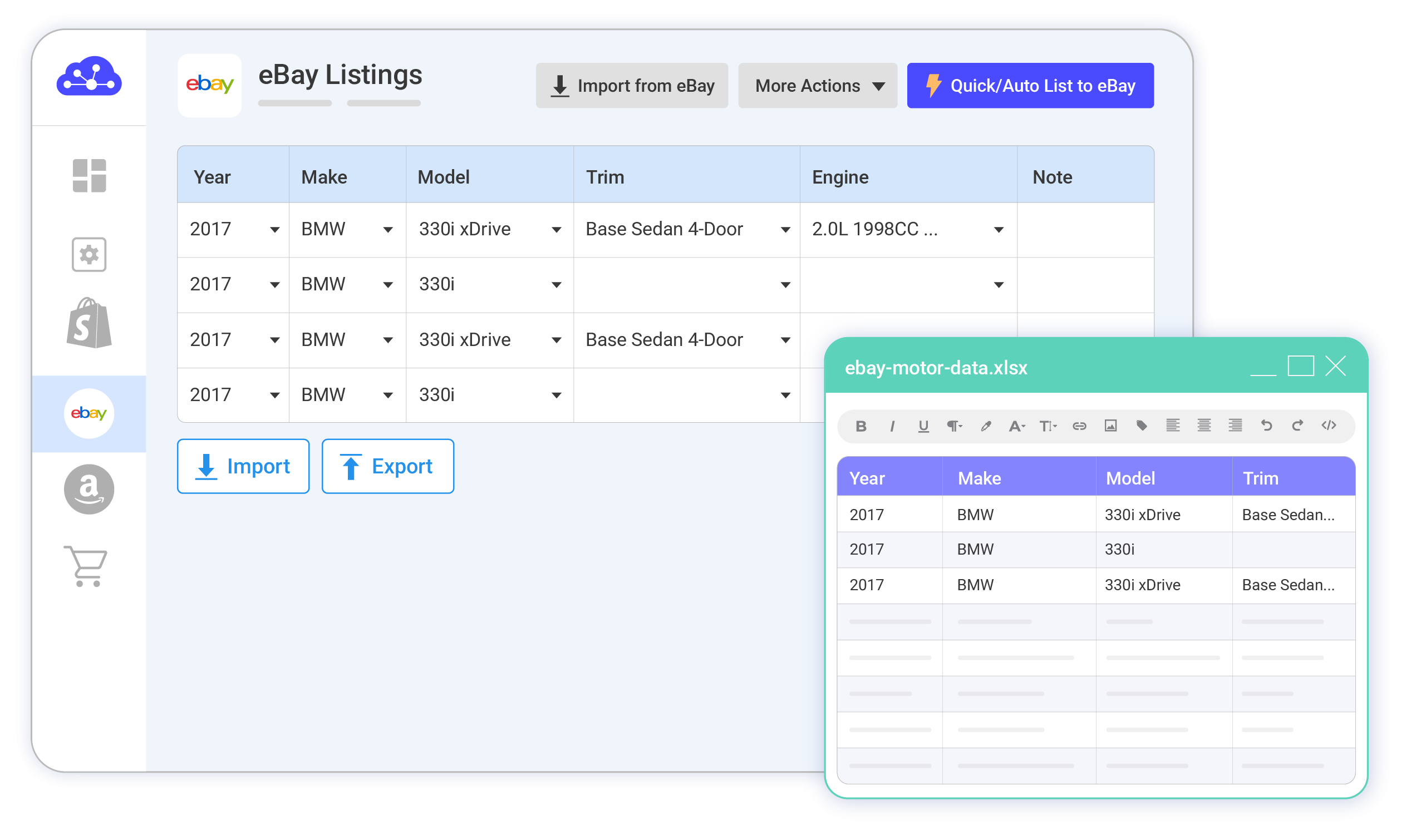Open code view icon in editor toolbar
The height and width of the screenshot is (840, 1411).
[1330, 426]
